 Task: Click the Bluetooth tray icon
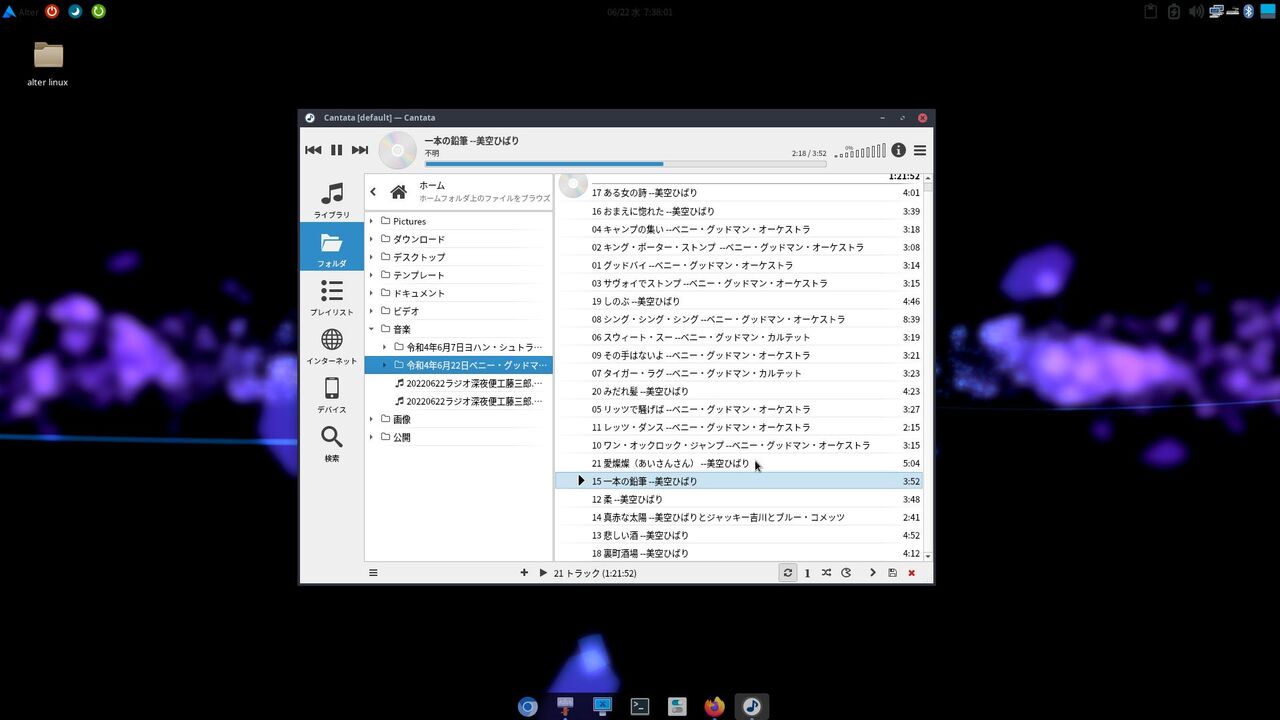tap(1248, 12)
